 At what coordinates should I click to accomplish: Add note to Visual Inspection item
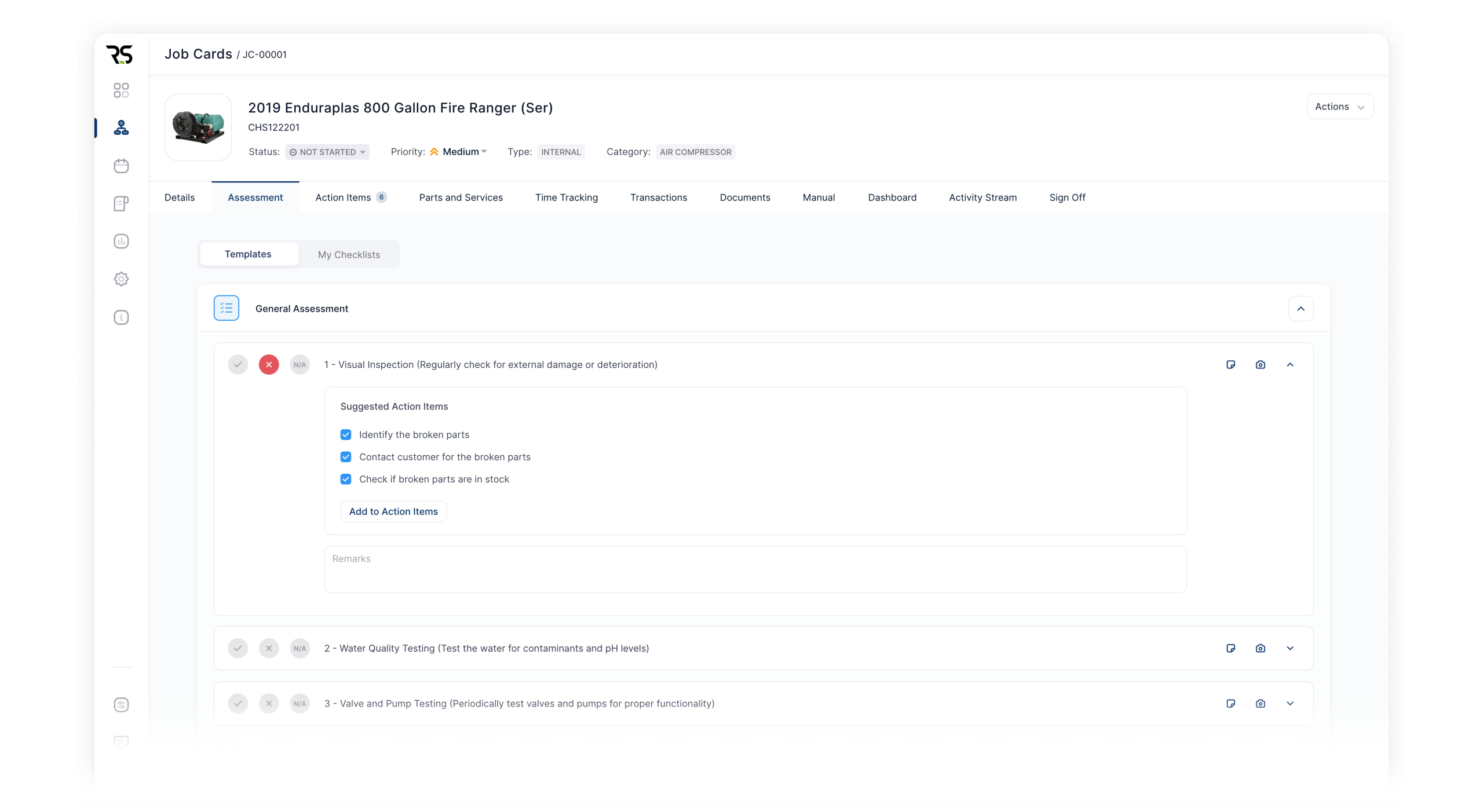[1230, 364]
